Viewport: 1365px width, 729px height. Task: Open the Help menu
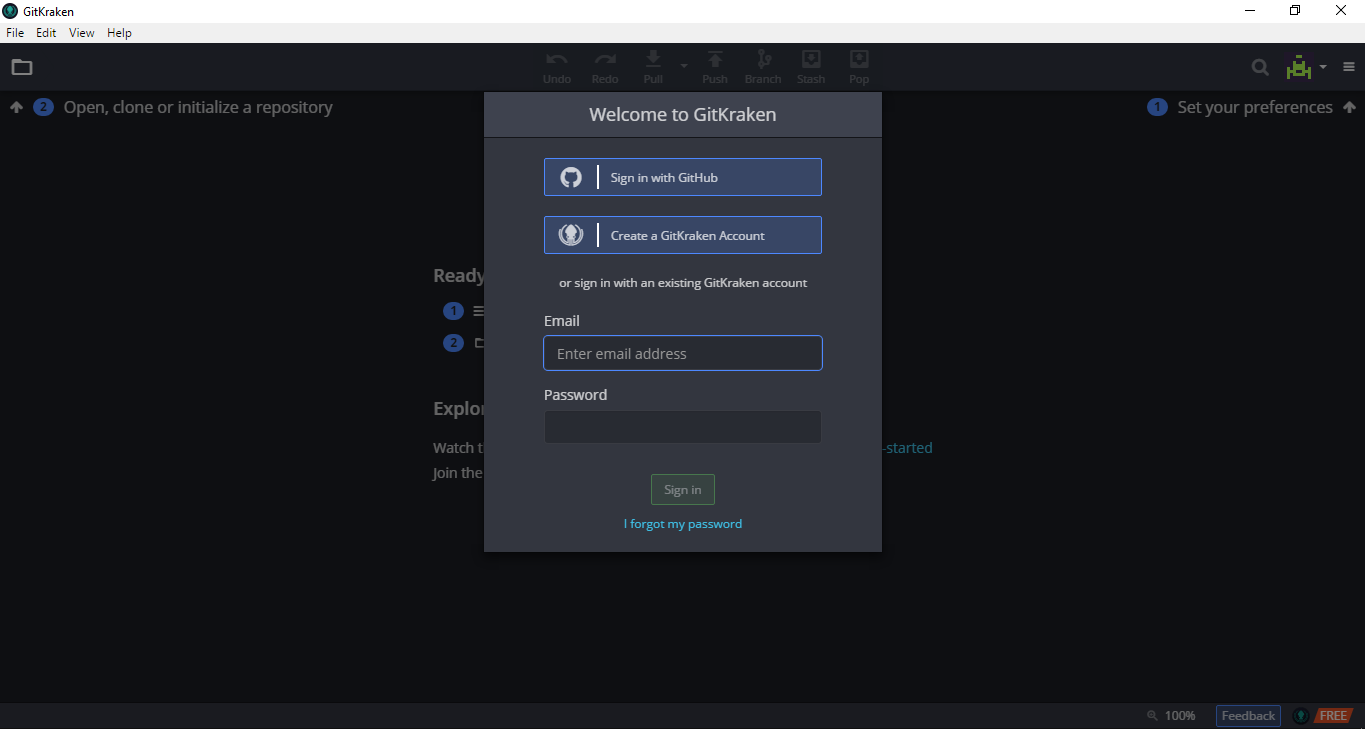pyautogui.click(x=119, y=32)
